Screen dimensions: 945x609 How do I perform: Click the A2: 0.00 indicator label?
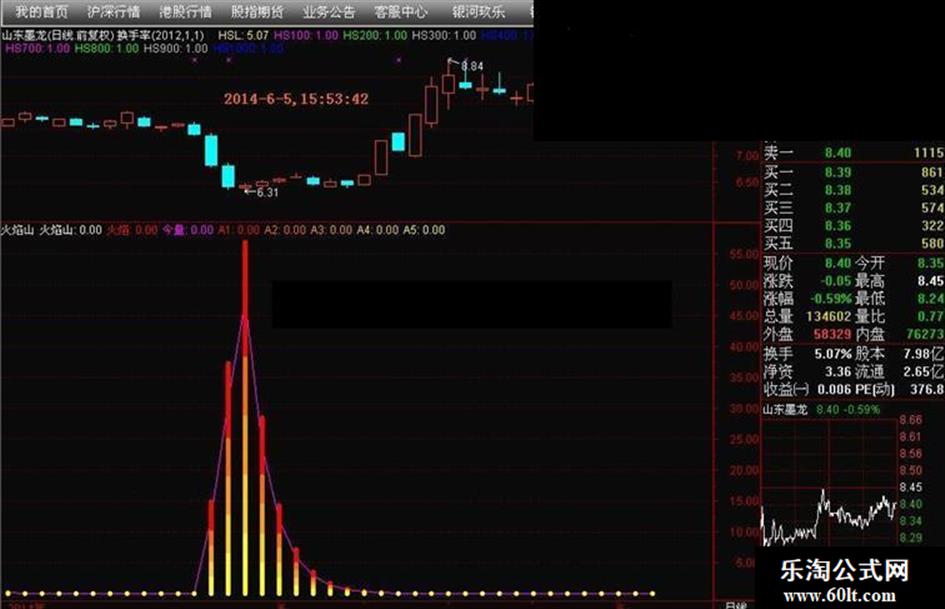coord(285,230)
